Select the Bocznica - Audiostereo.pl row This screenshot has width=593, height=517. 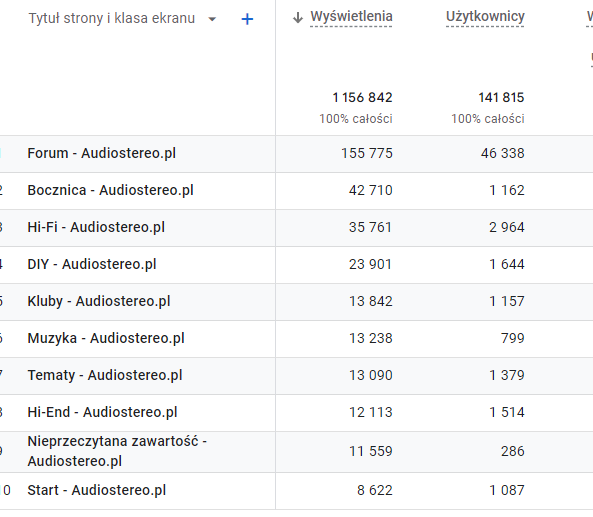pyautogui.click(x=296, y=191)
